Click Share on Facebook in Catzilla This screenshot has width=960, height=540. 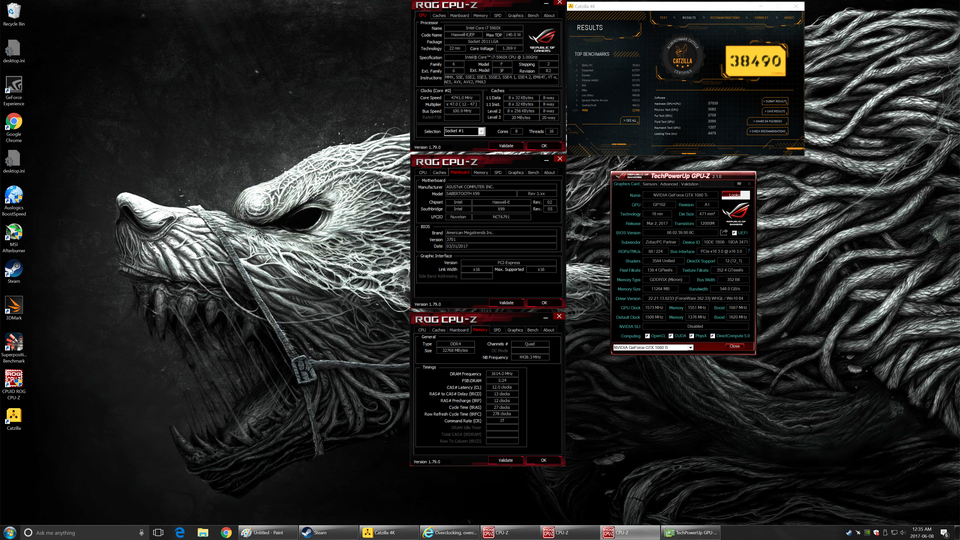pos(768,121)
